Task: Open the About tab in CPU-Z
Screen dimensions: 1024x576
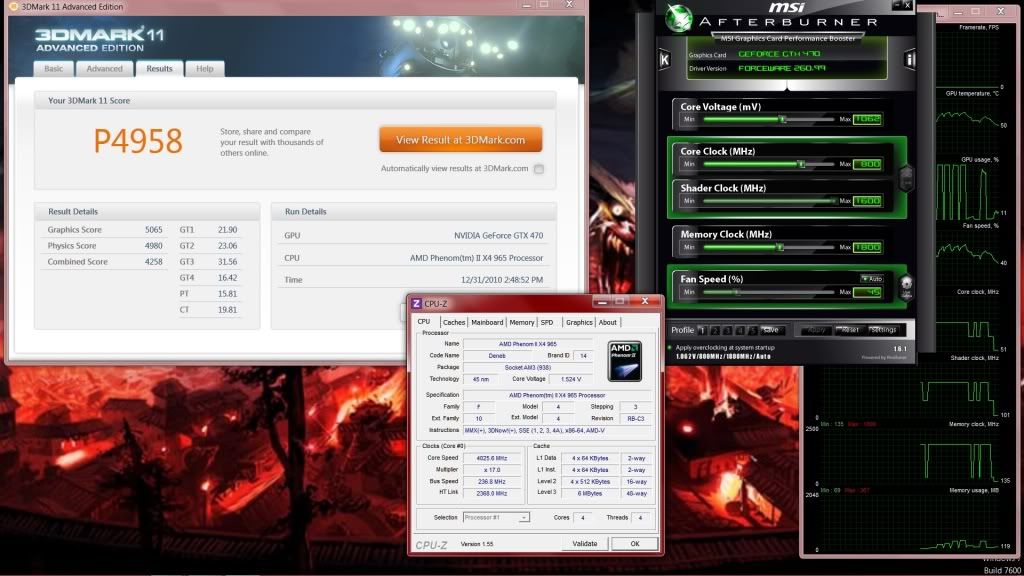Action: pos(607,322)
